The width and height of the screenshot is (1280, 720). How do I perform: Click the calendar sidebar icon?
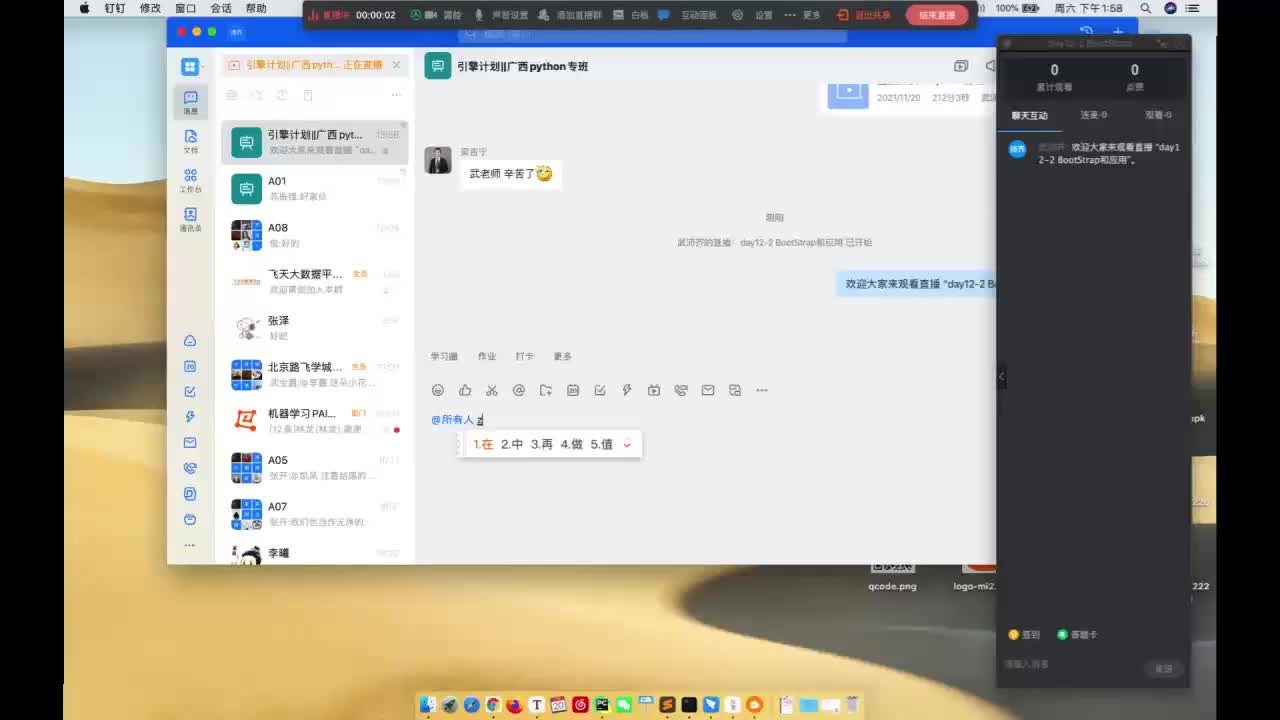coord(190,366)
